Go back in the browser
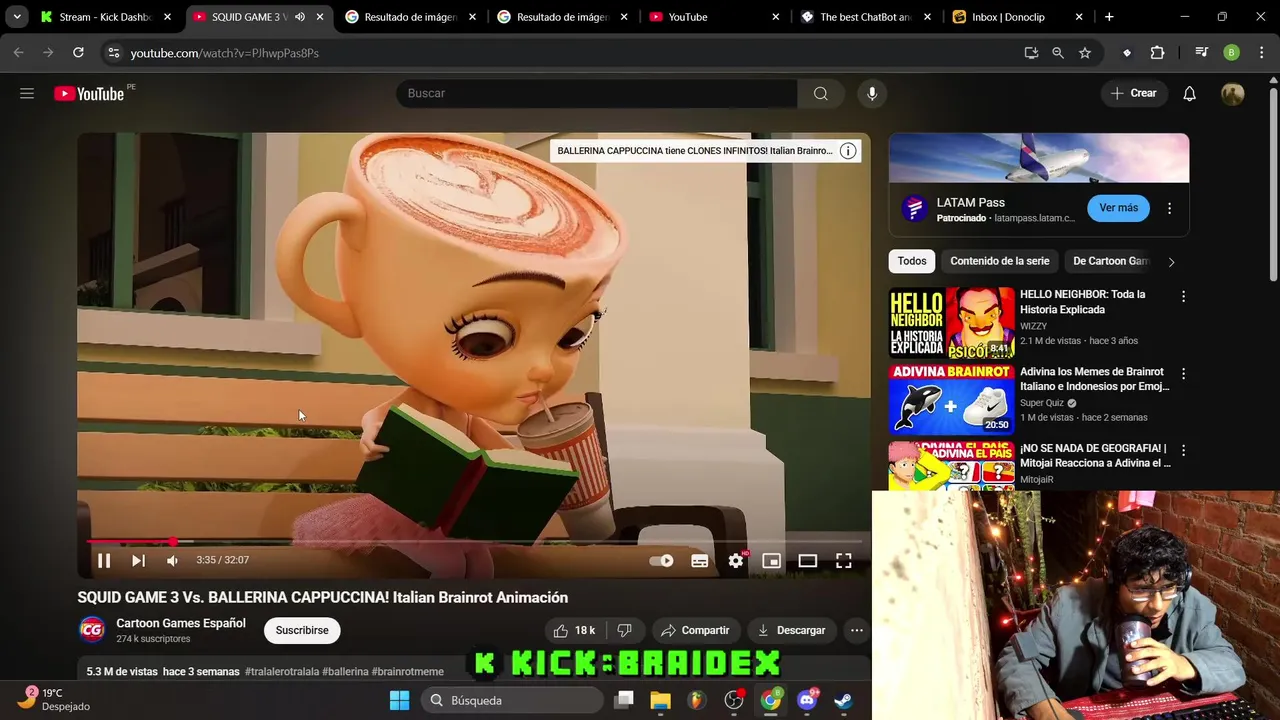The height and width of the screenshot is (720, 1280). coord(18,53)
